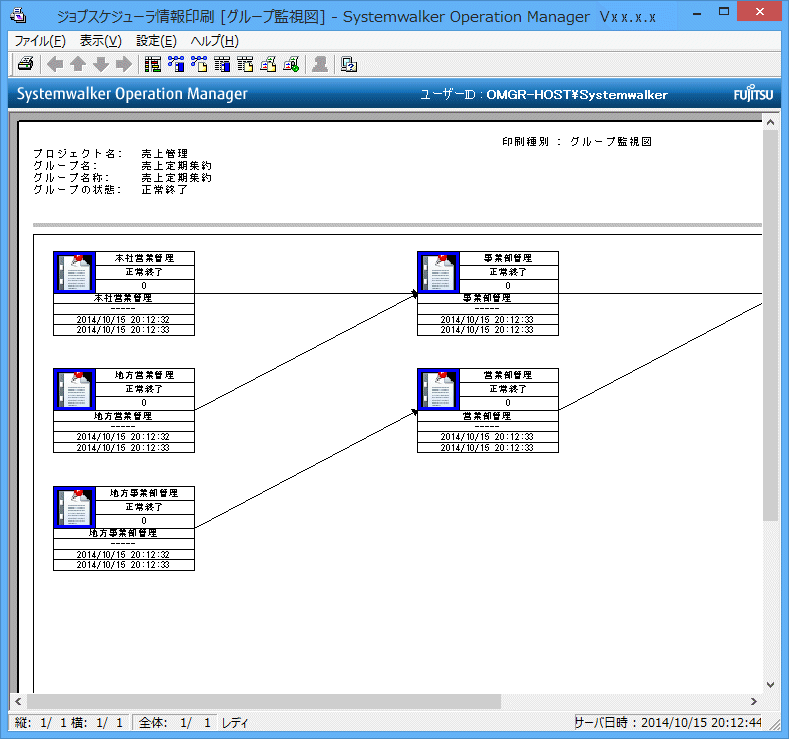This screenshot has height=739, width=789.
Task: Click the left arrow page navigation icon
Action: pos(55,64)
